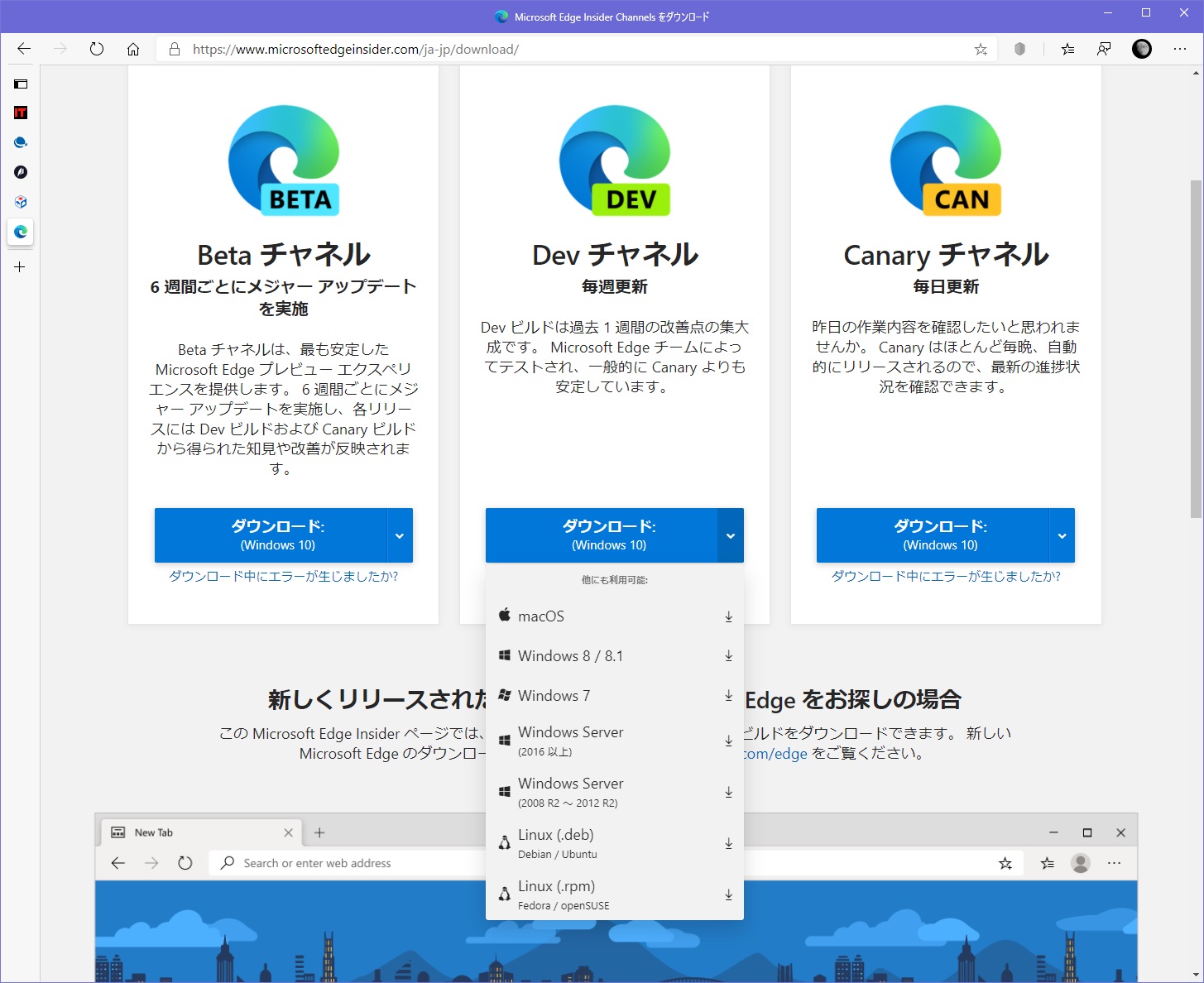Click the download arrow beside Windows 7

click(729, 696)
